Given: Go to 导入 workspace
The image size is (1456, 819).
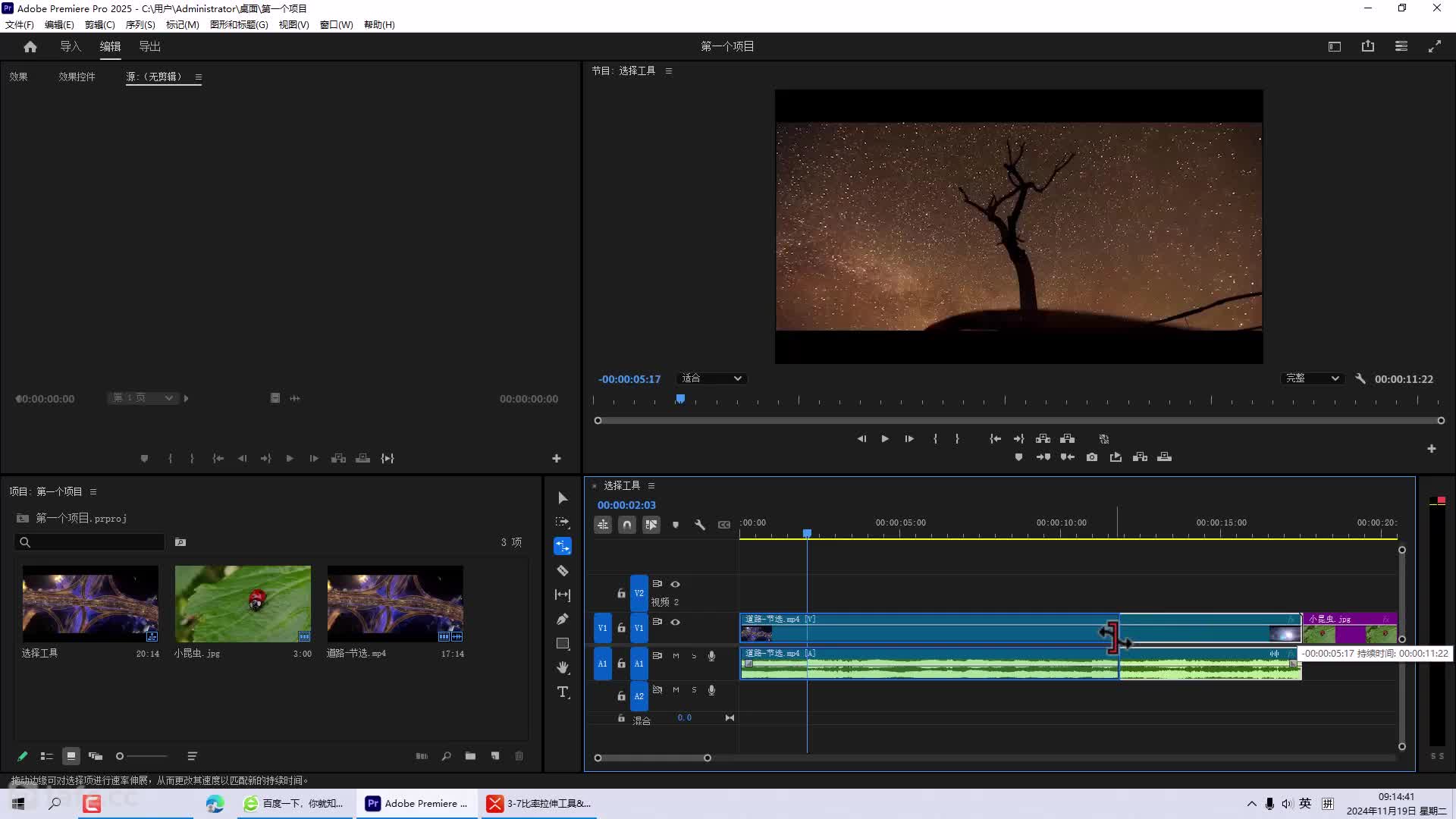Looking at the screenshot, I should coord(71,47).
